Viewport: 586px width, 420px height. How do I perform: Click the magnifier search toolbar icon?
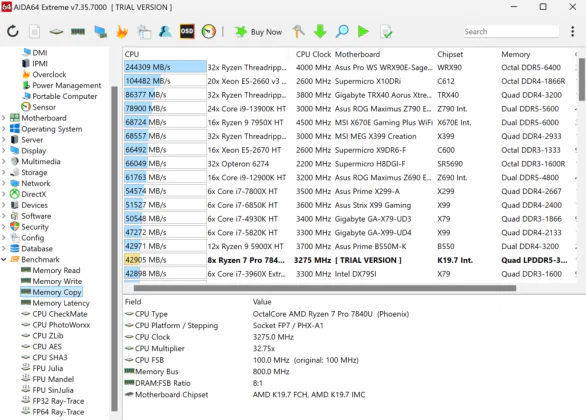(342, 31)
